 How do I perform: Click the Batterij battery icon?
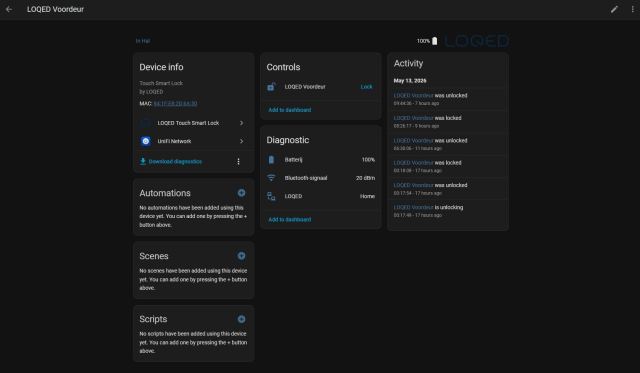[271, 160]
